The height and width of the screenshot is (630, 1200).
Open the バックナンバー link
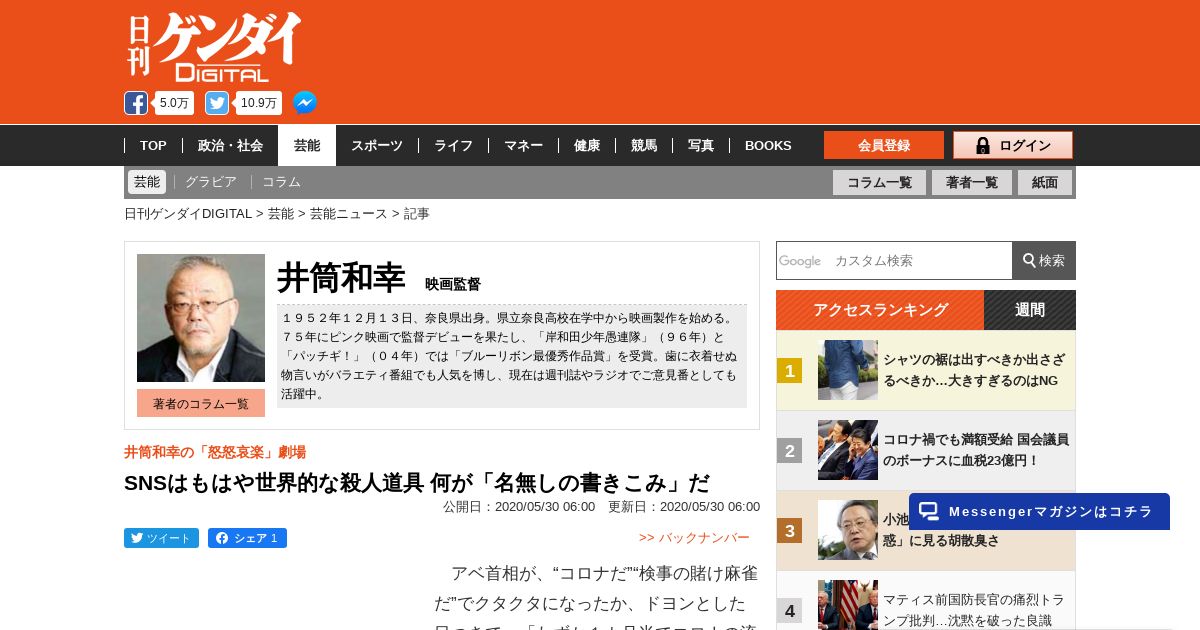tap(694, 538)
